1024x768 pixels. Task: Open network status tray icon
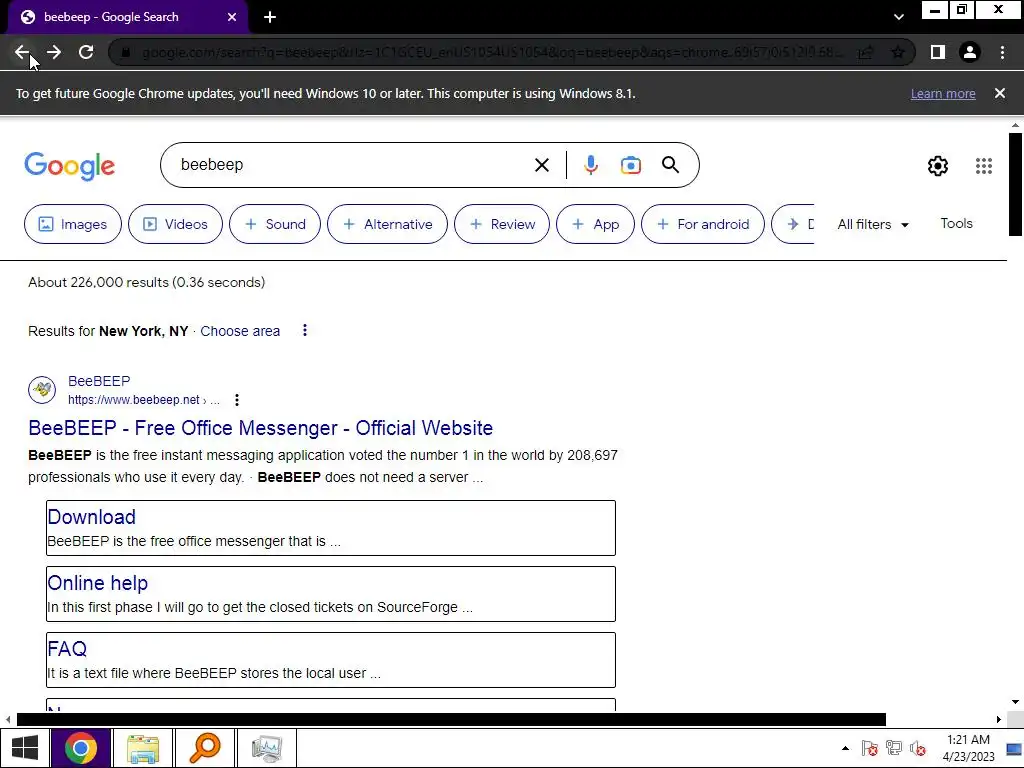(893, 748)
